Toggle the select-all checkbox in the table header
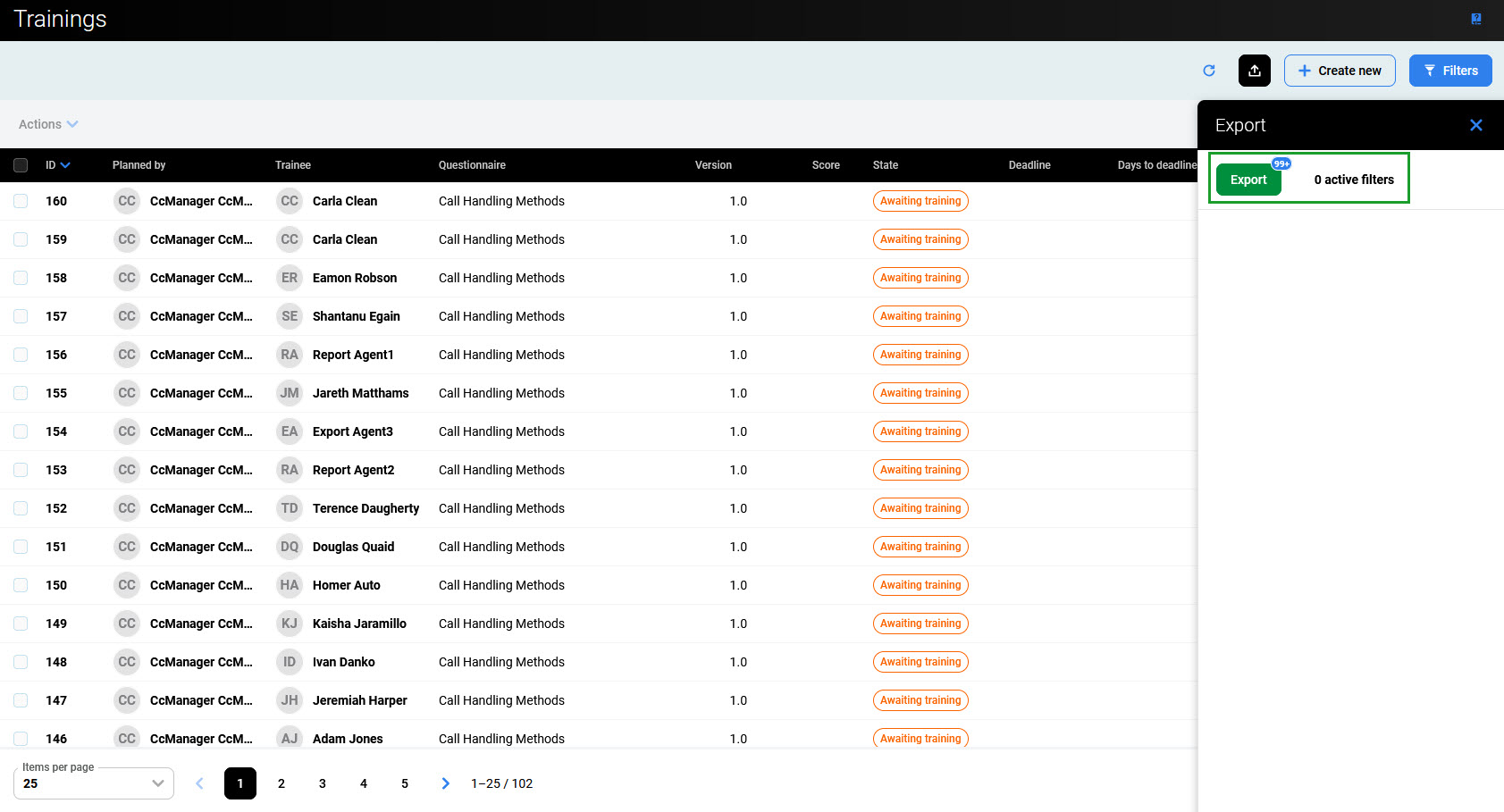This screenshot has height=812, width=1504. [21, 165]
